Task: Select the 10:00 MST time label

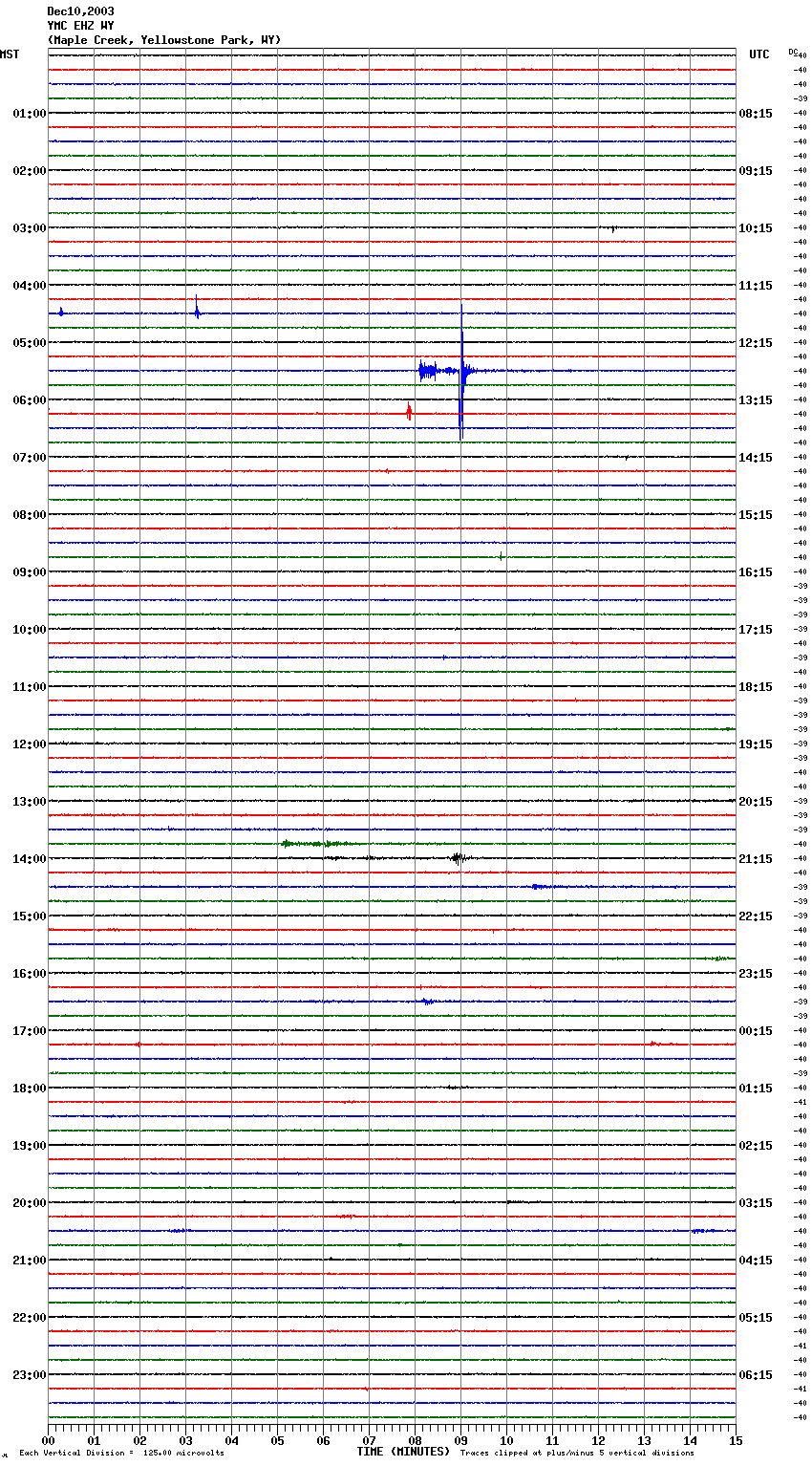Action: tap(29, 630)
